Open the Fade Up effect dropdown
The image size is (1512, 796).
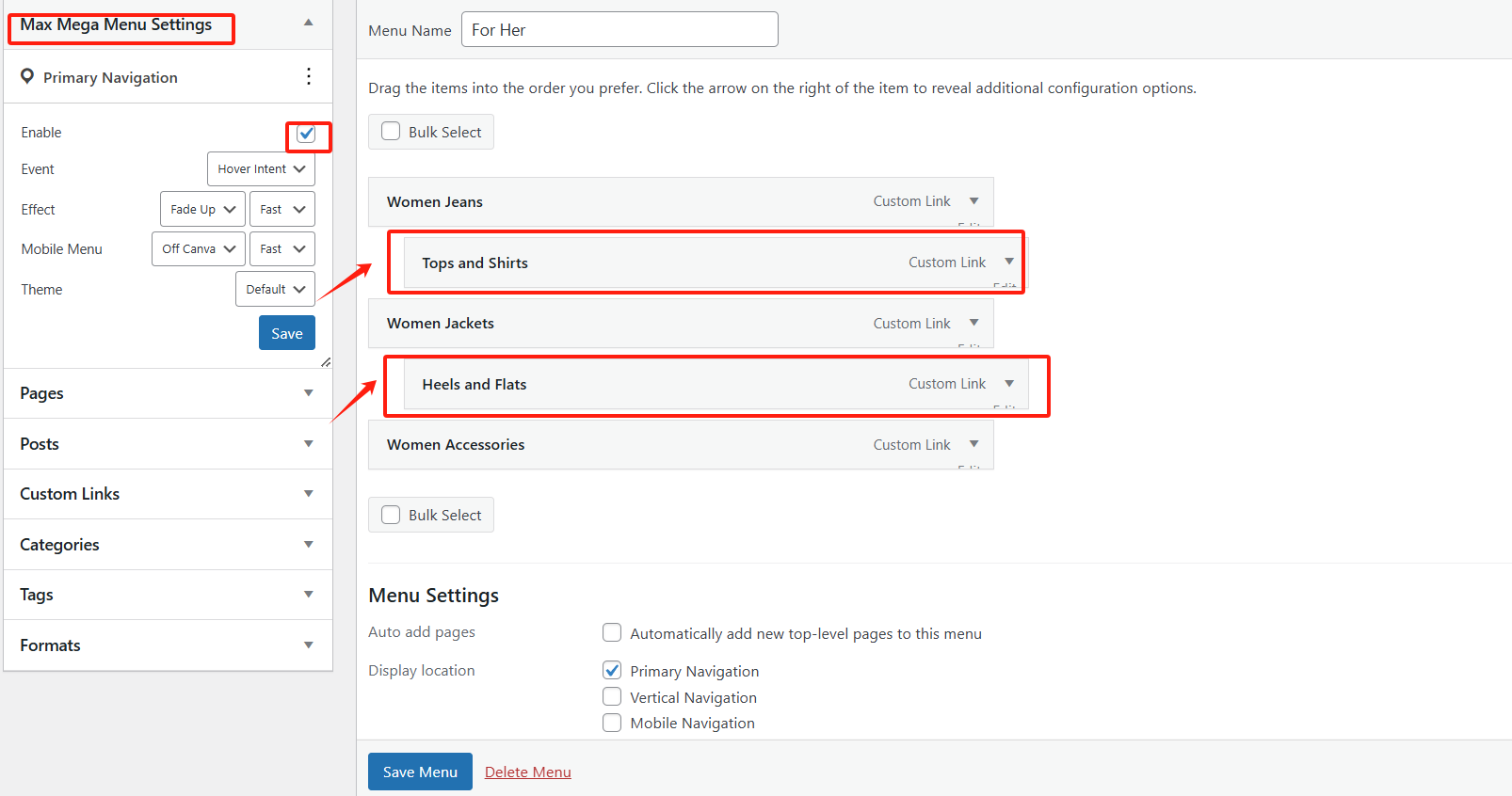click(x=202, y=209)
